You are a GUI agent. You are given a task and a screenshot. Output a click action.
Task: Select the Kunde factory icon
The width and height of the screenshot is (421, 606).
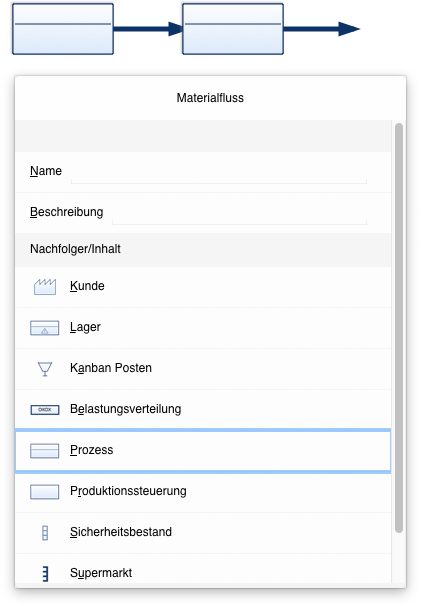tap(45, 286)
